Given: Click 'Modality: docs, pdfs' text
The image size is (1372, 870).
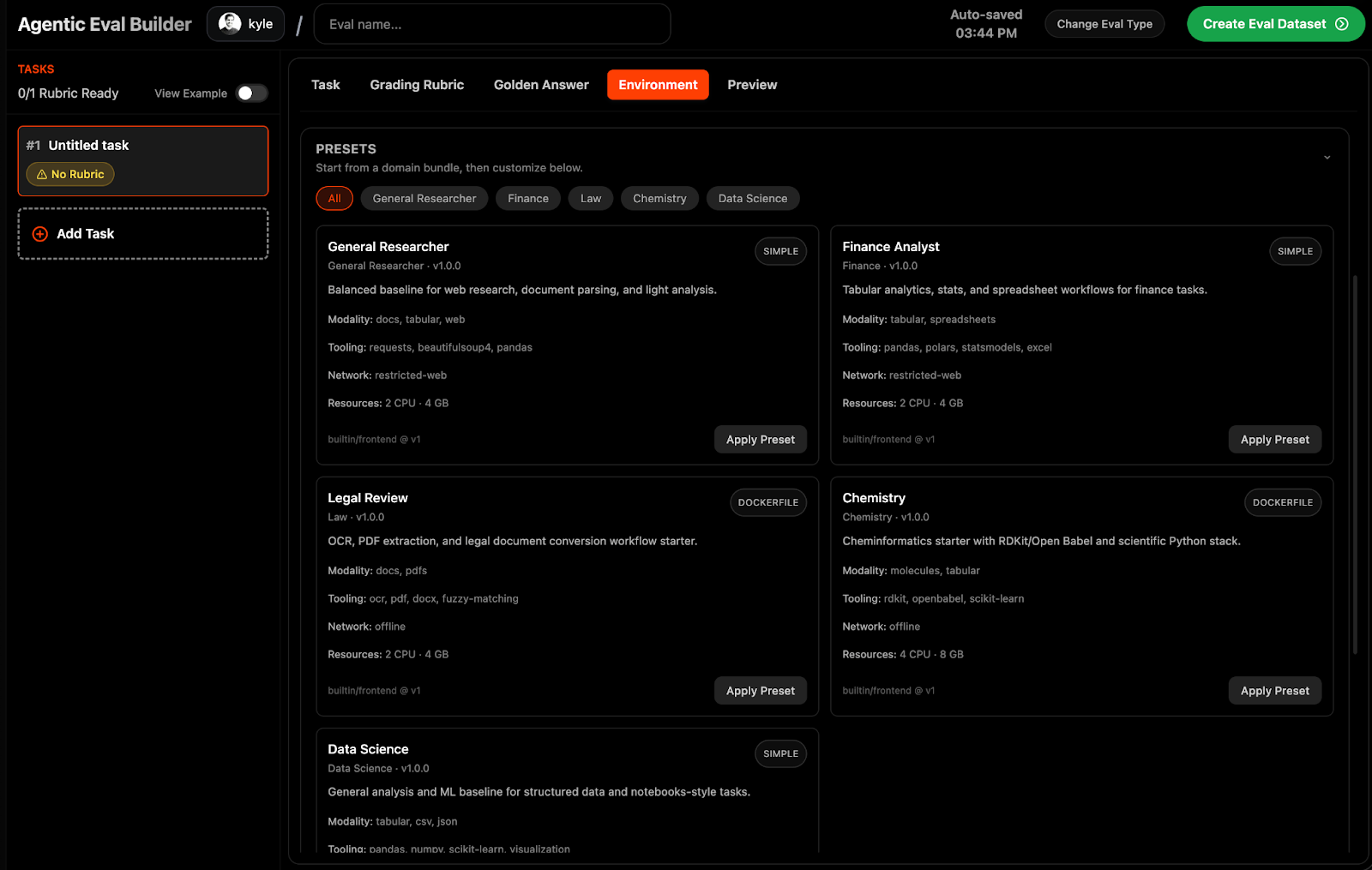Looking at the screenshot, I should point(377,571).
